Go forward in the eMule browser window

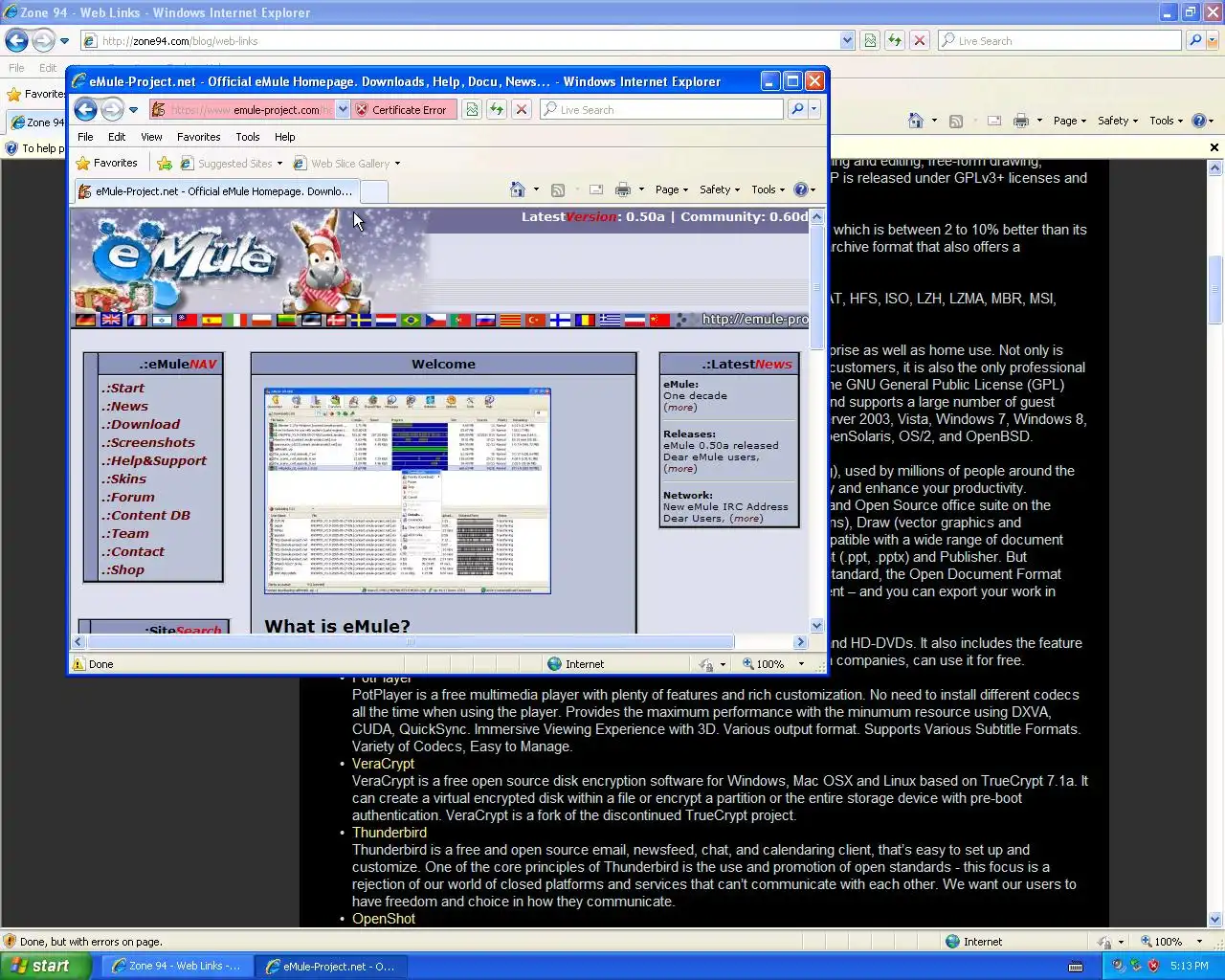113,109
